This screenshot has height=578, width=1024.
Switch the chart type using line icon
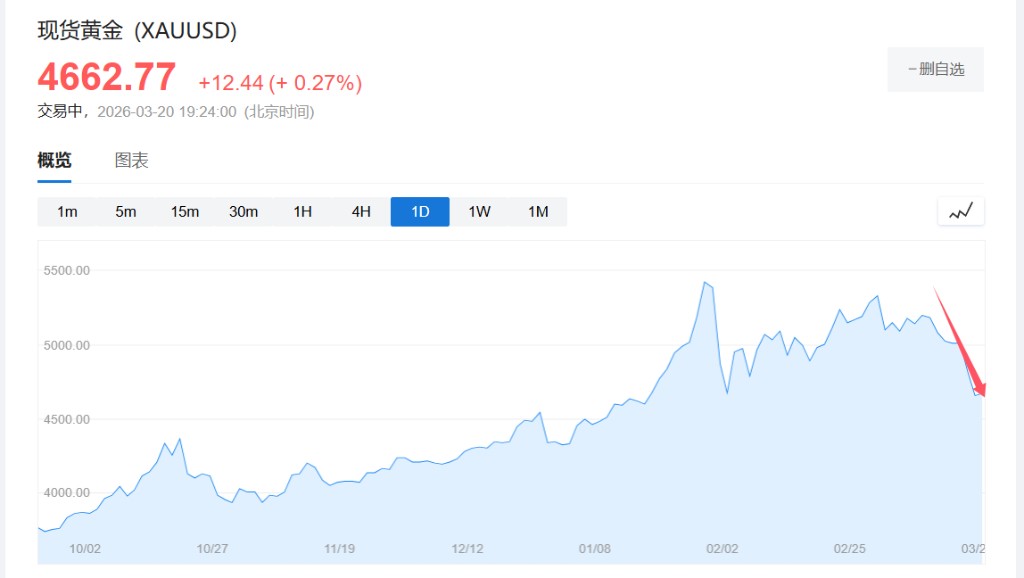click(961, 211)
